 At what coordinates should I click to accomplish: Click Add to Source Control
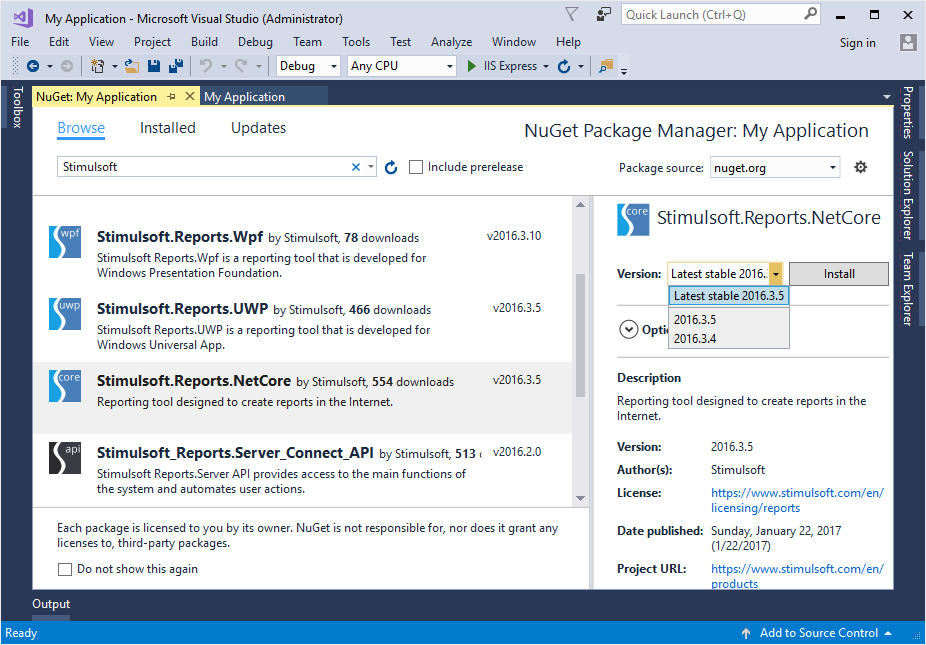point(819,633)
